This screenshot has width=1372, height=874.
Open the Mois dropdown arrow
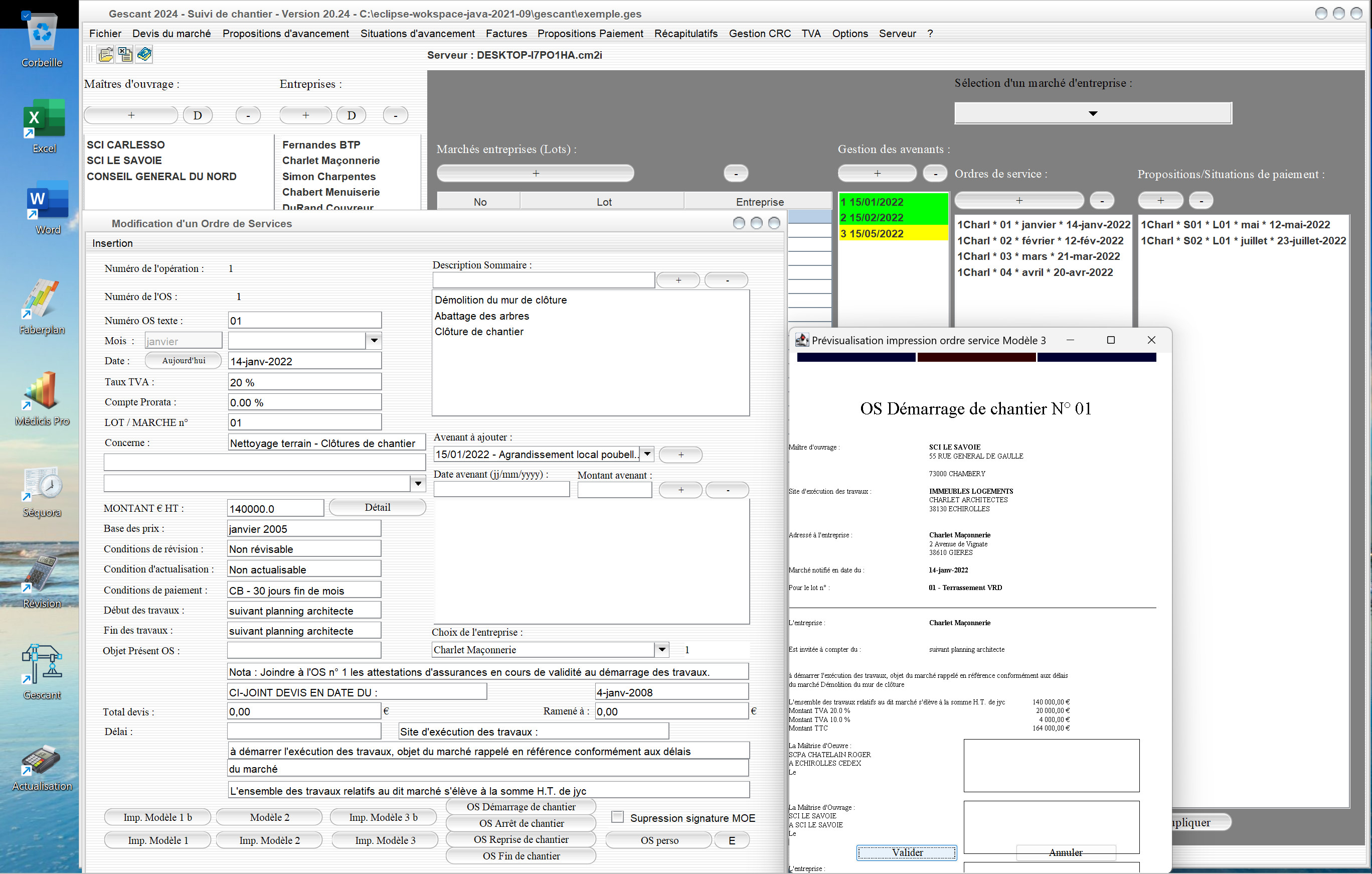(374, 341)
